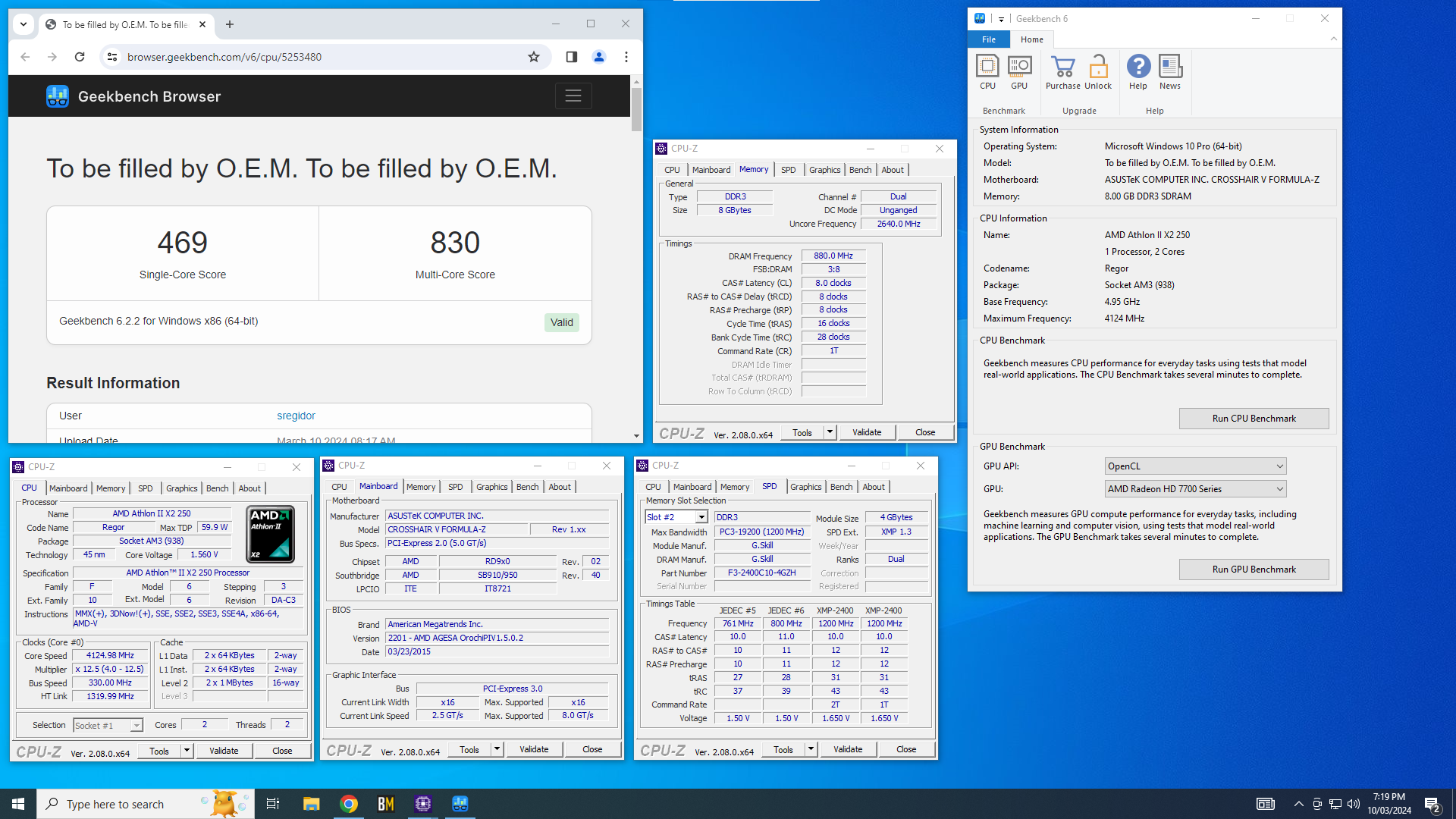Open a new Chrome tab
Screen dimensions: 1456x819
[230, 24]
